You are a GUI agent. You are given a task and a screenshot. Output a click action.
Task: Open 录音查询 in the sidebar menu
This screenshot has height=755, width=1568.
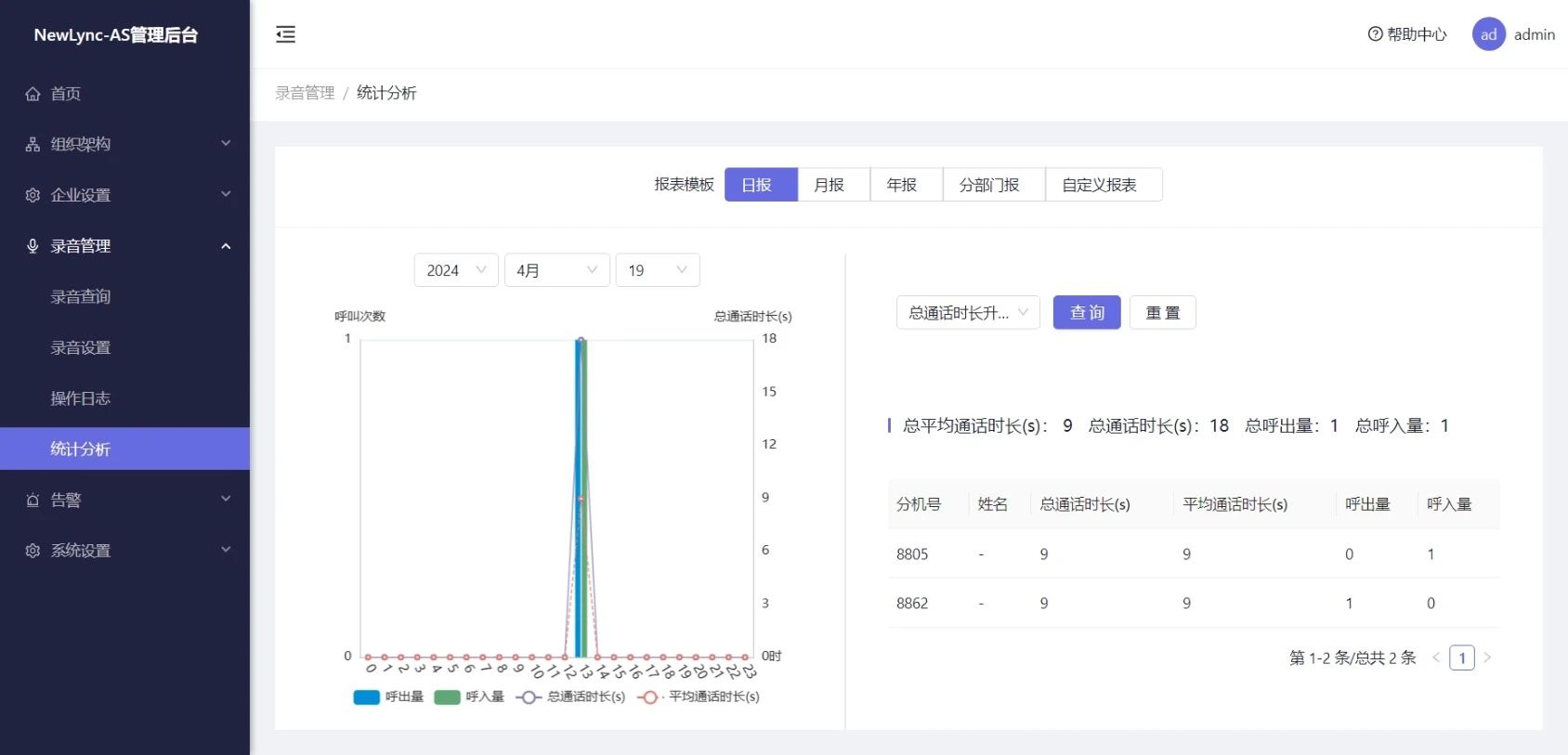point(81,297)
